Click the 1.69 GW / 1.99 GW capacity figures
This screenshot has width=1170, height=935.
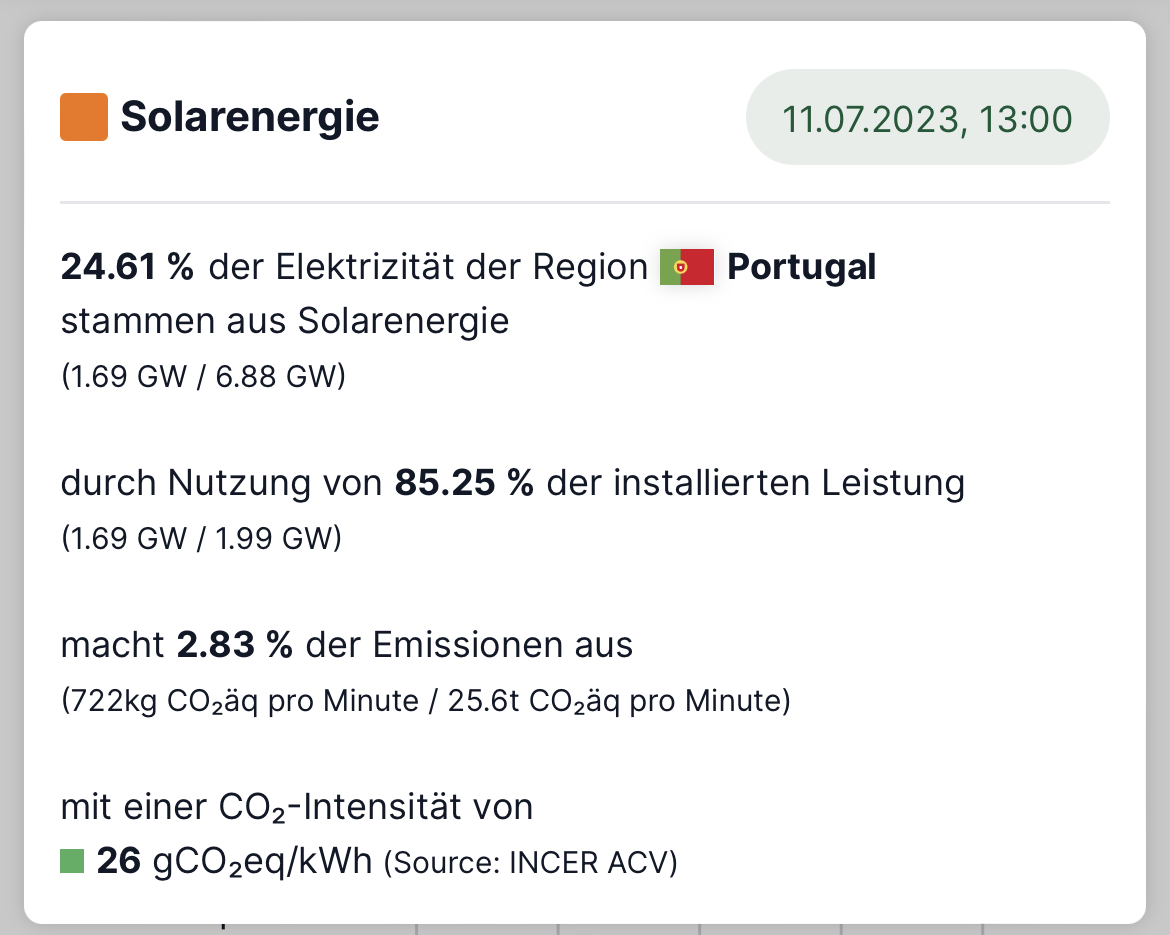point(201,538)
